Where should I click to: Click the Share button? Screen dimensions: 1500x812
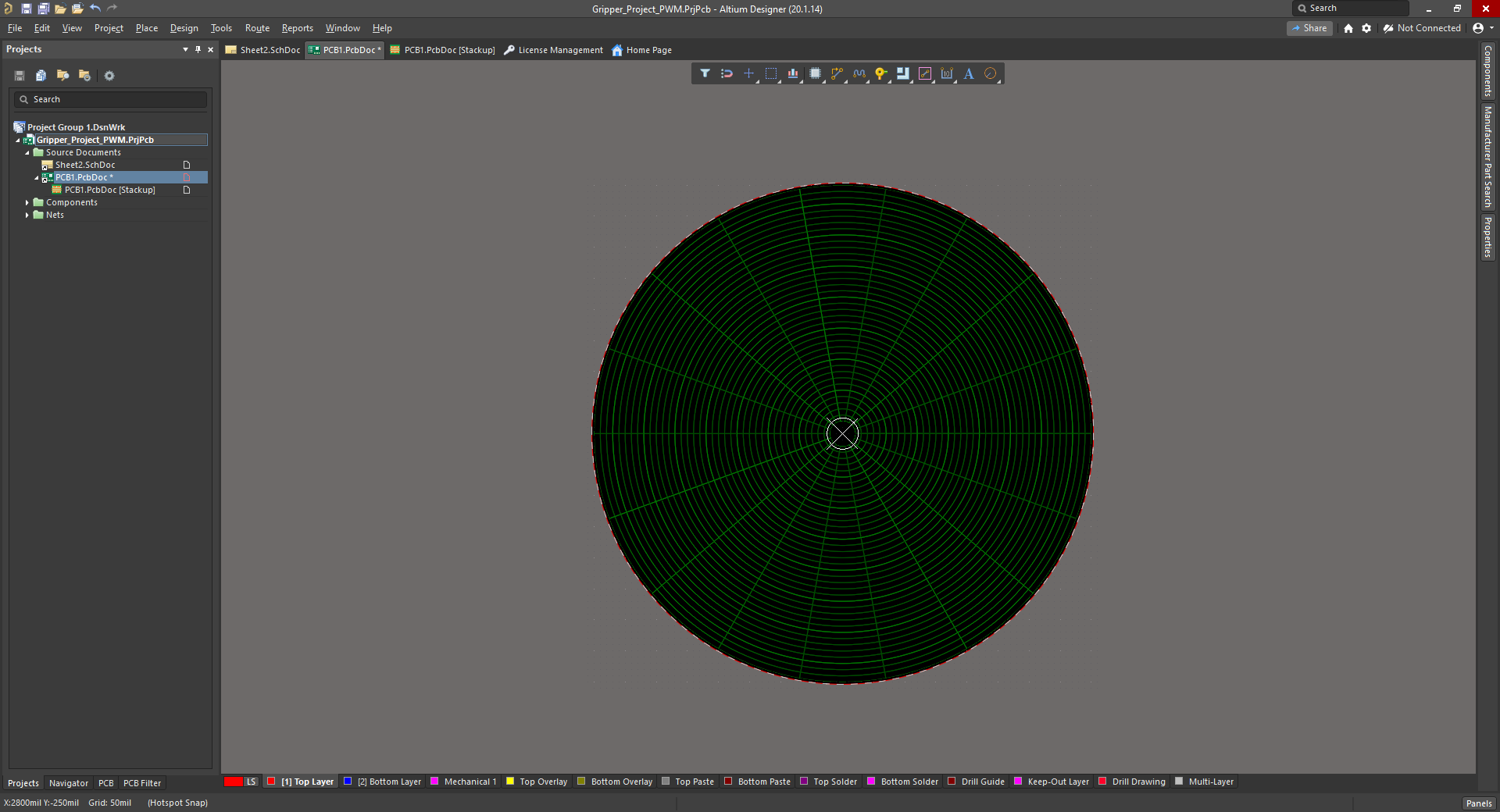click(1309, 28)
